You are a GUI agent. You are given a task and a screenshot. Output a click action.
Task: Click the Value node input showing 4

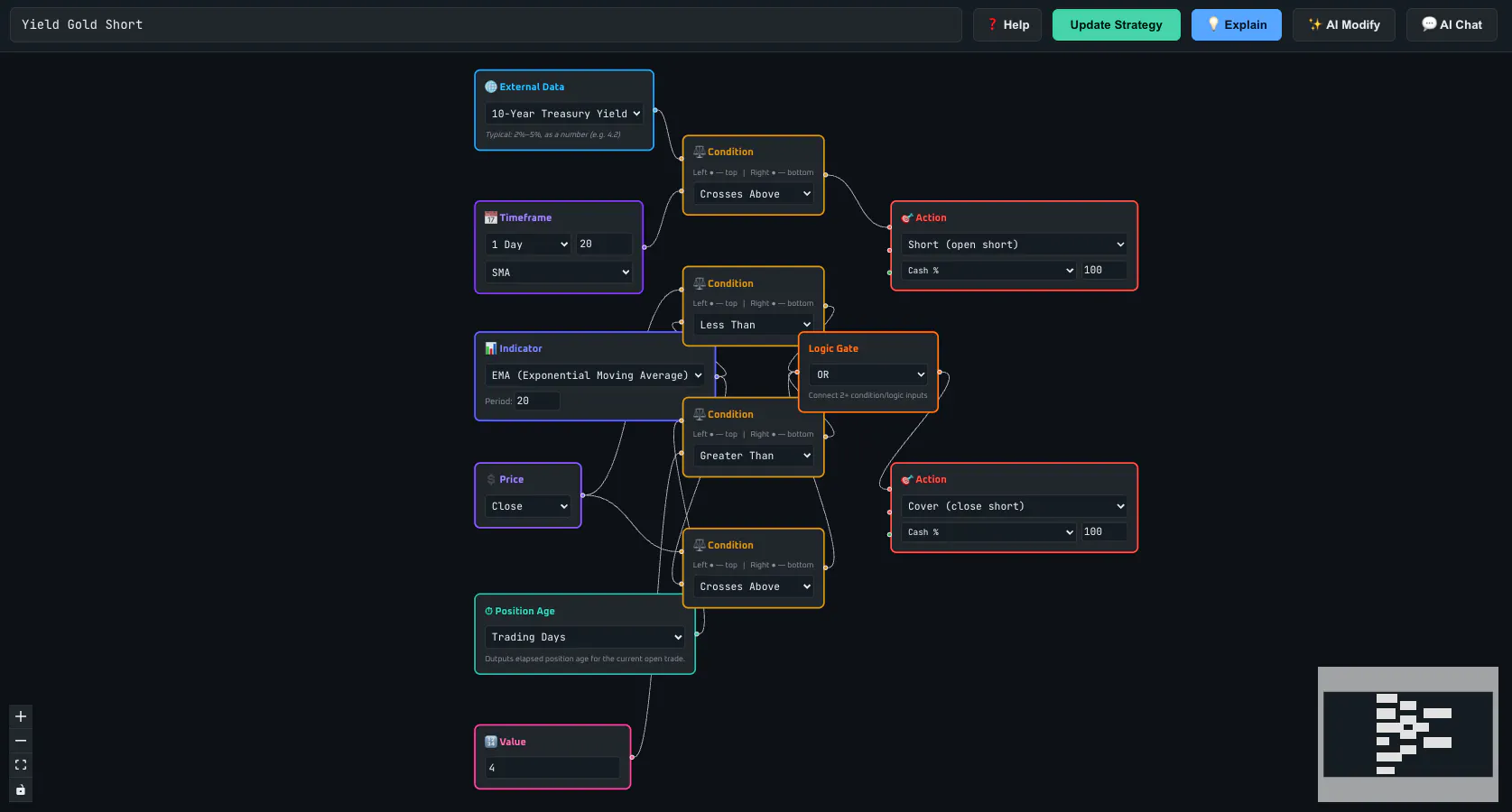click(x=552, y=768)
